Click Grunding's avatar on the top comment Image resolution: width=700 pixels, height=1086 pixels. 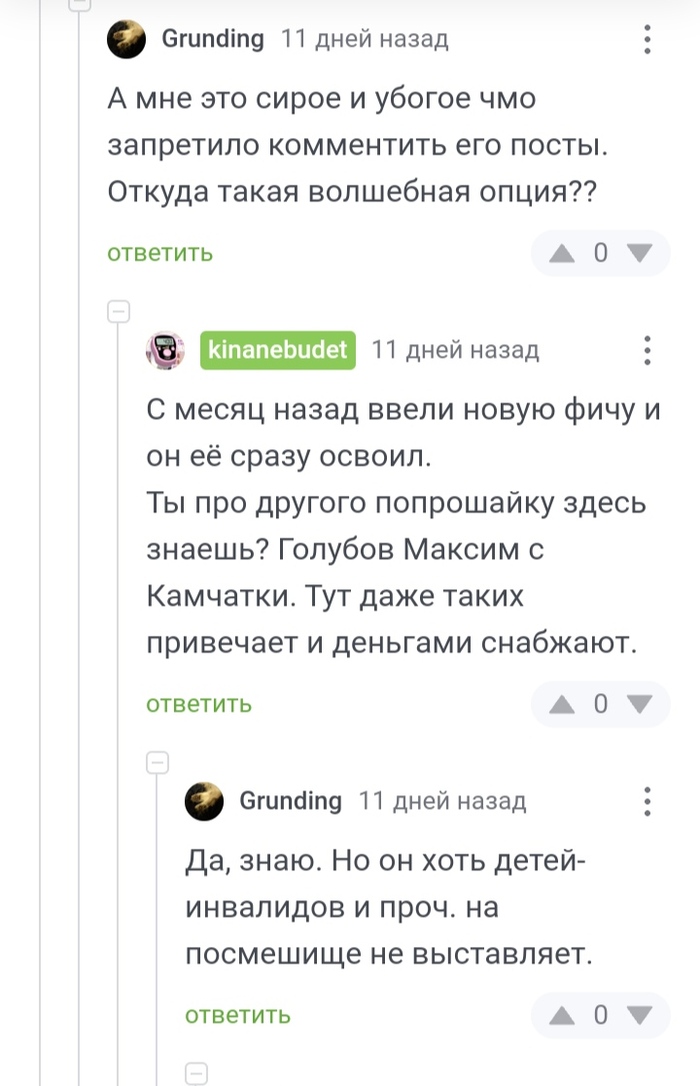click(x=127, y=40)
